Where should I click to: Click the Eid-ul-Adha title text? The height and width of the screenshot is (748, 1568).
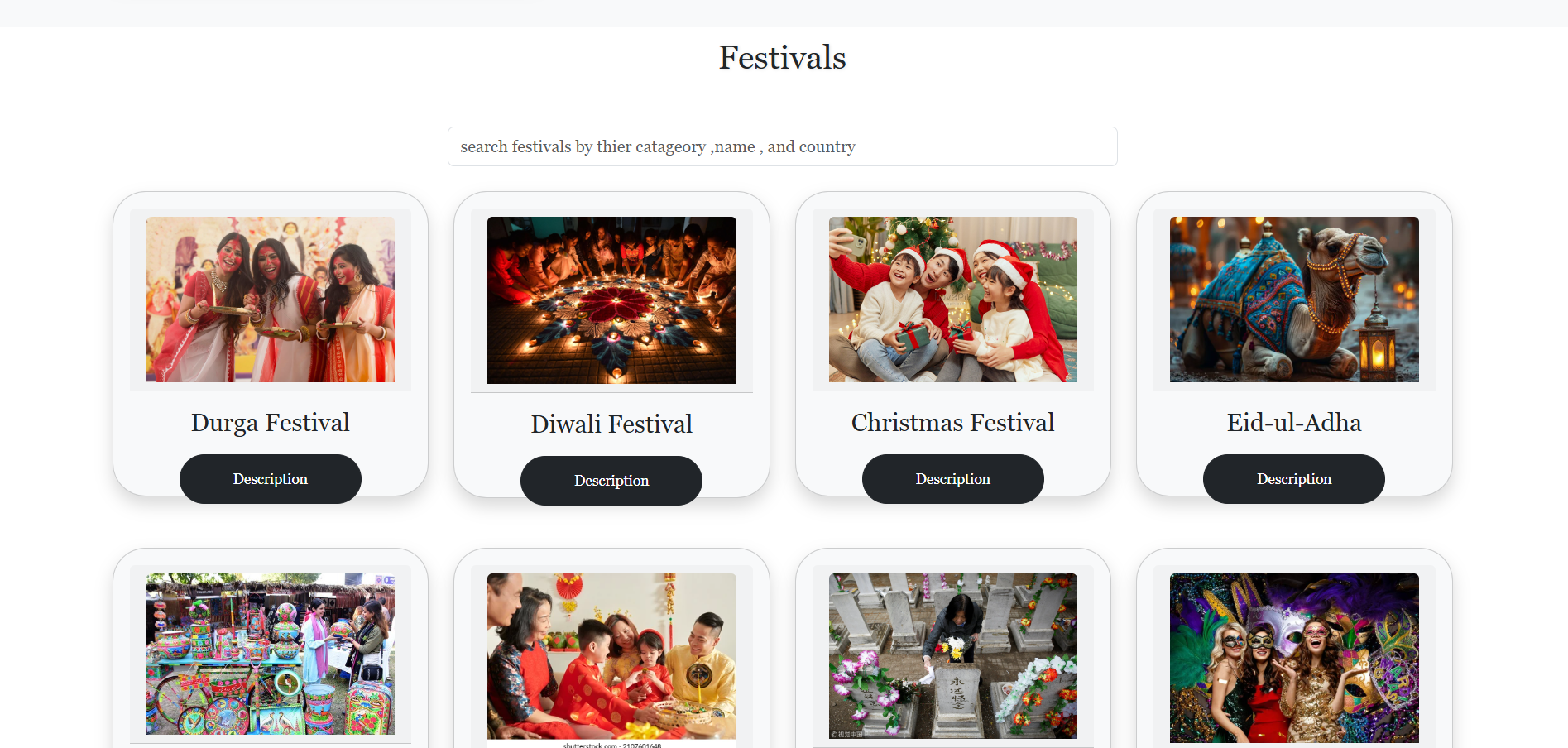click(1294, 423)
